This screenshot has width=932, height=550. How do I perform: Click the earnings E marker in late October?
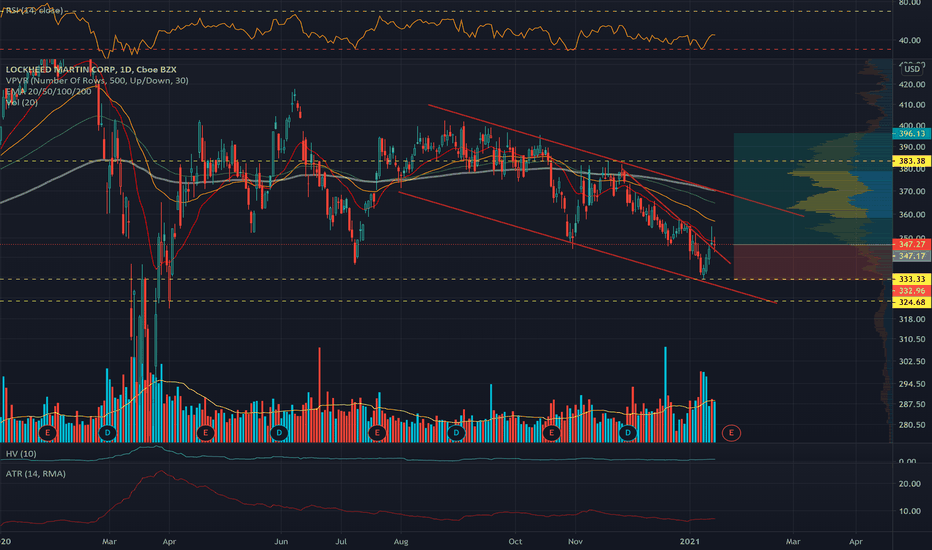(551, 432)
